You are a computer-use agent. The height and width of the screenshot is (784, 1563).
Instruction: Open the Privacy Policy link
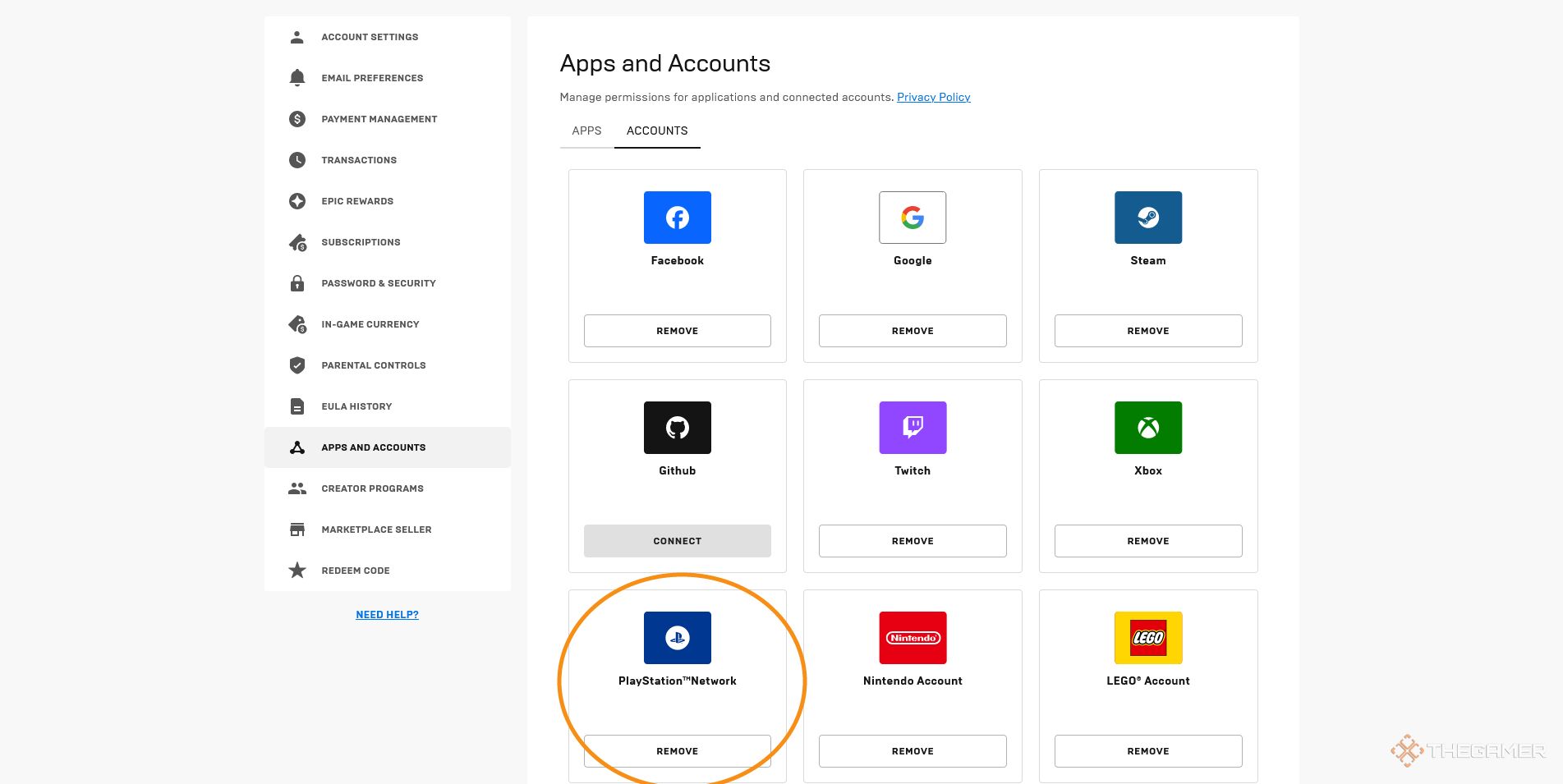(x=934, y=97)
